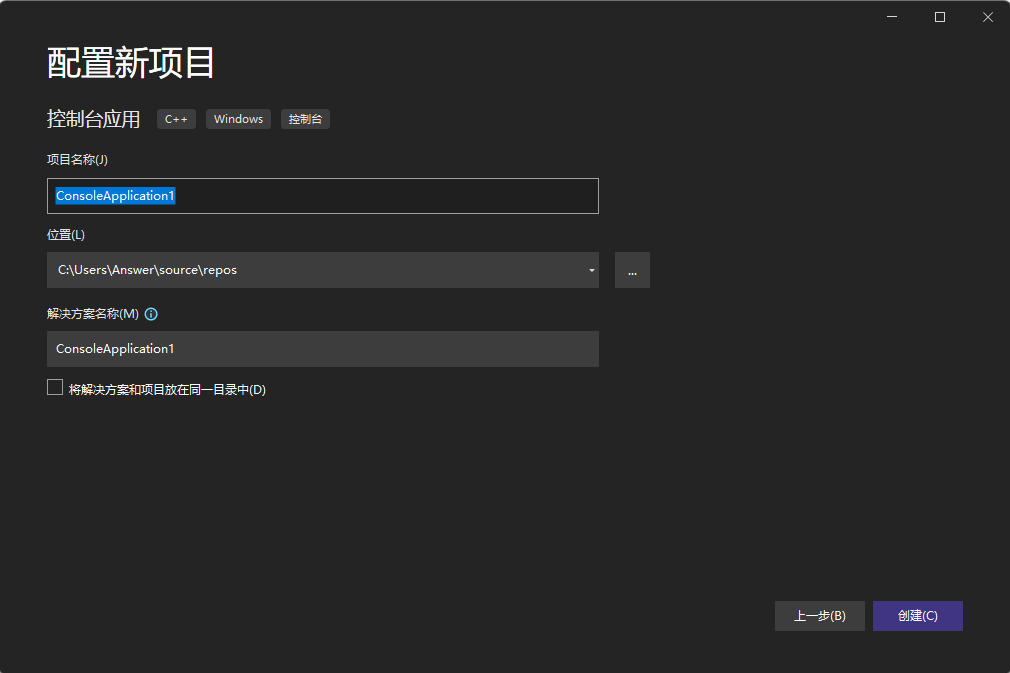The width and height of the screenshot is (1010, 673).
Task: Click the 将解决方案和项目放在同一目录中 label text
Action: click(167, 389)
